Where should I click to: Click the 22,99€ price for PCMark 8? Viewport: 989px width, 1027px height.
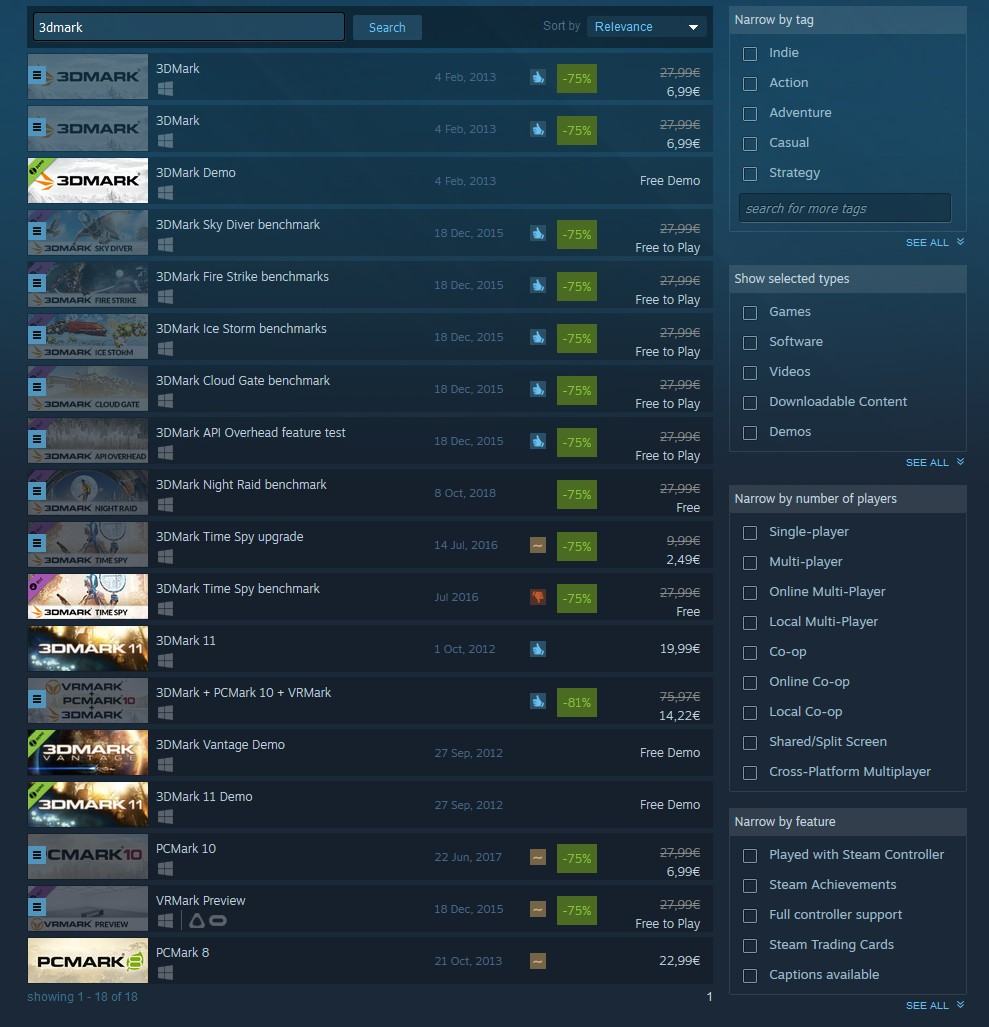click(x=680, y=961)
